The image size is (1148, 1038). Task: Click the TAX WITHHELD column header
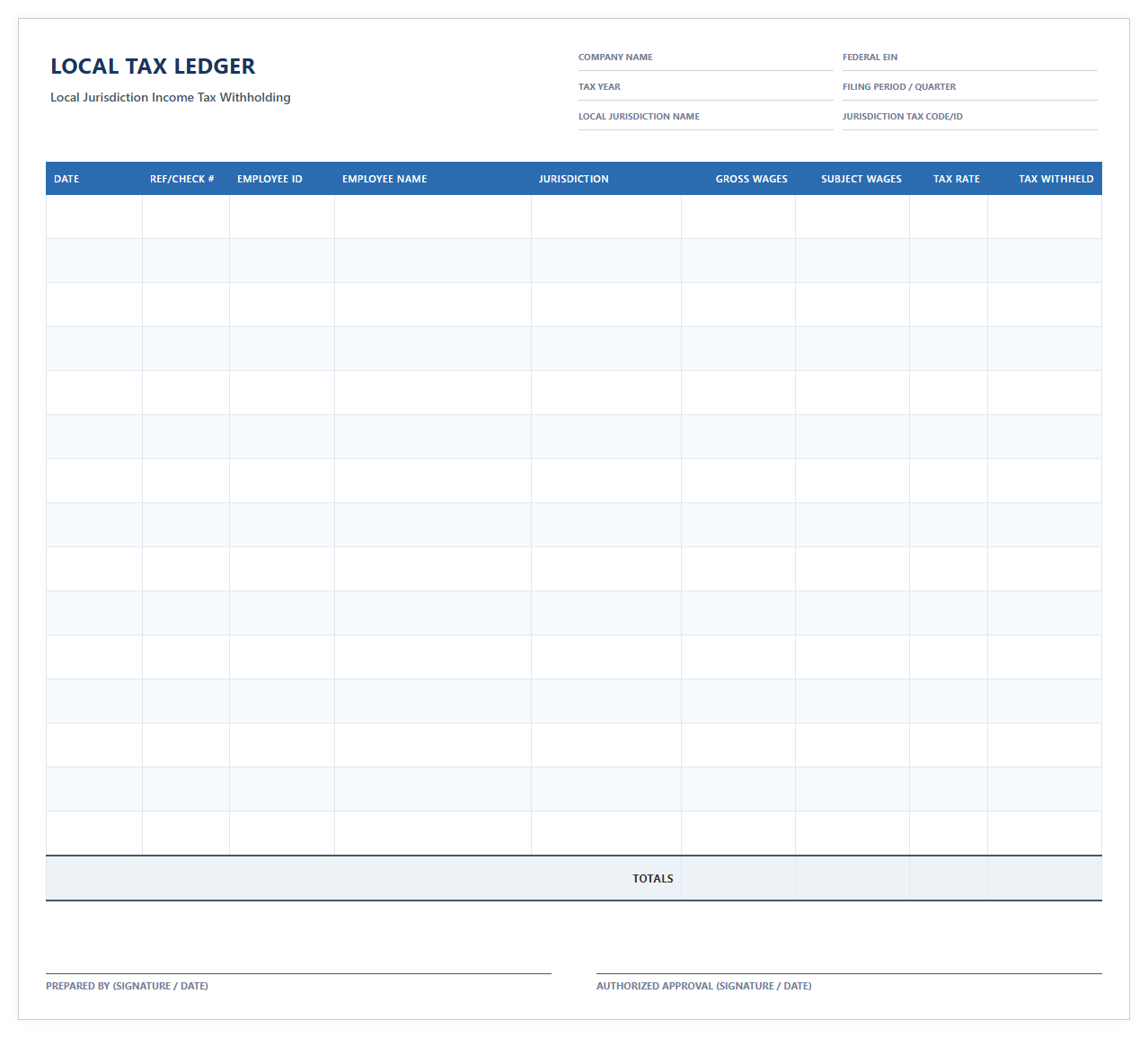1045,179
